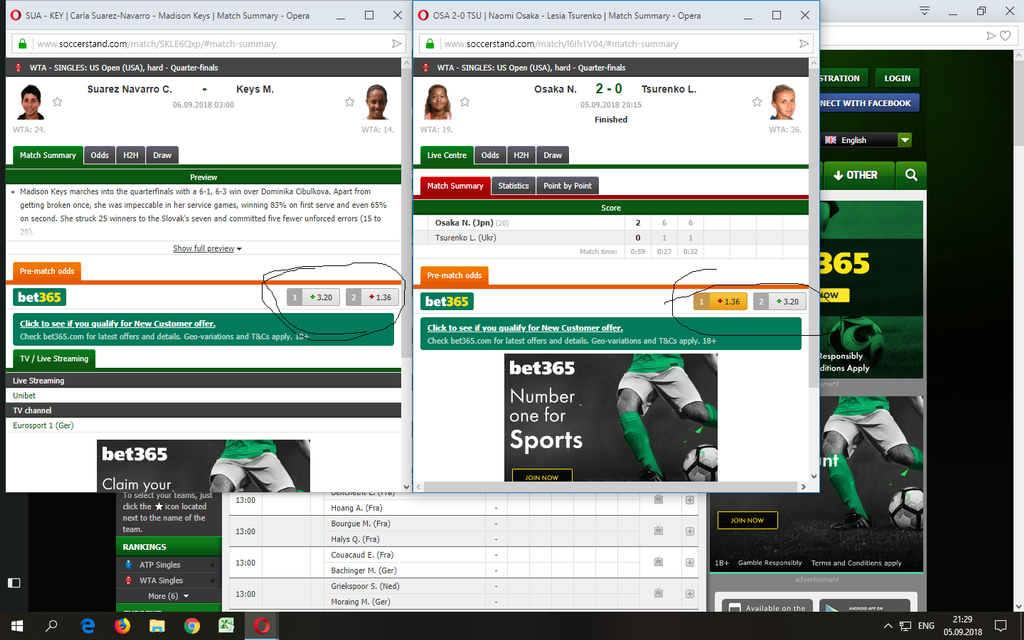The height and width of the screenshot is (640, 1024).
Task: Open Unibet live streaming link
Action: pos(24,396)
